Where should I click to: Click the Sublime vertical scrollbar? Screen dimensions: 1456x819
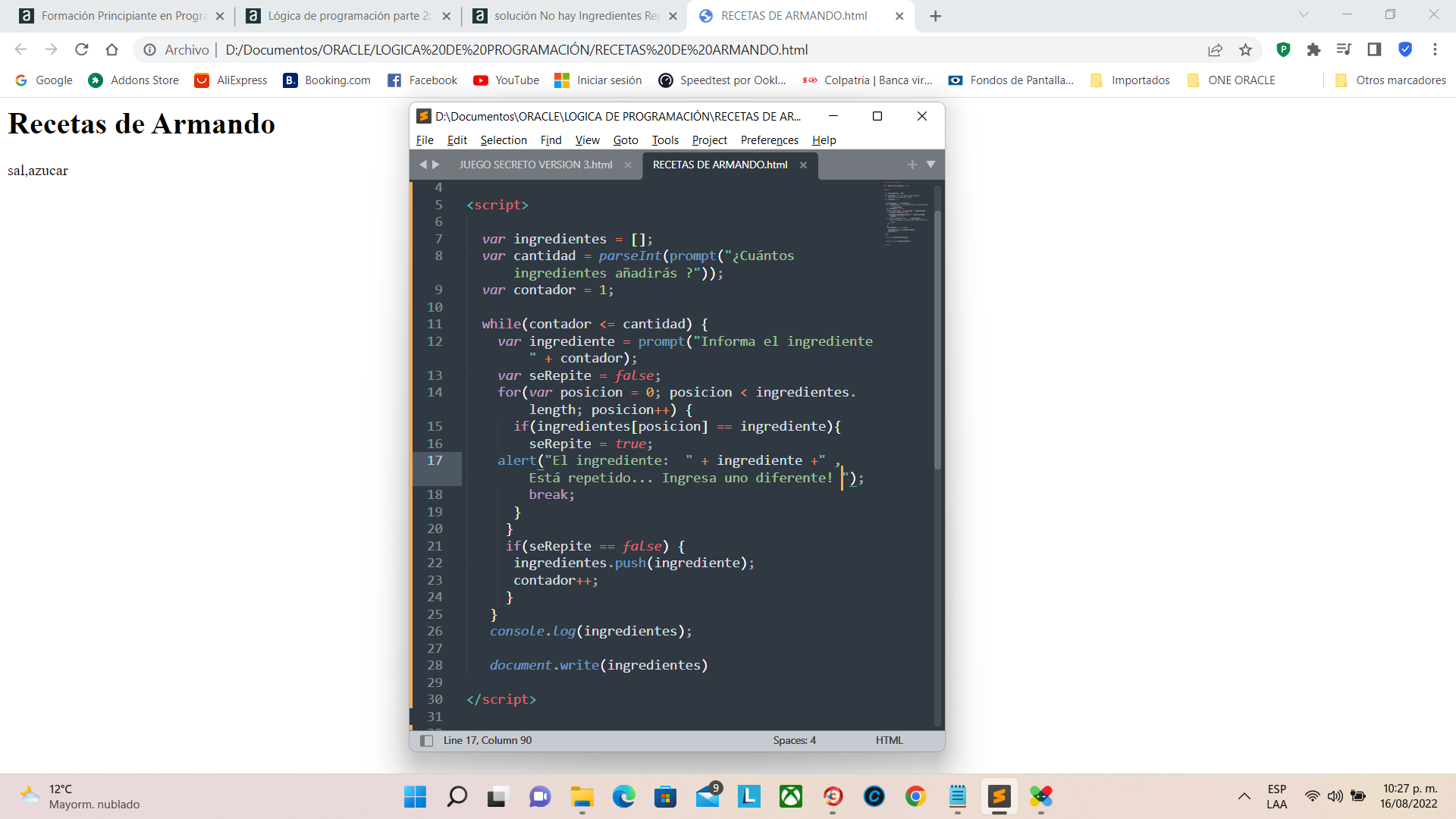pos(938,340)
